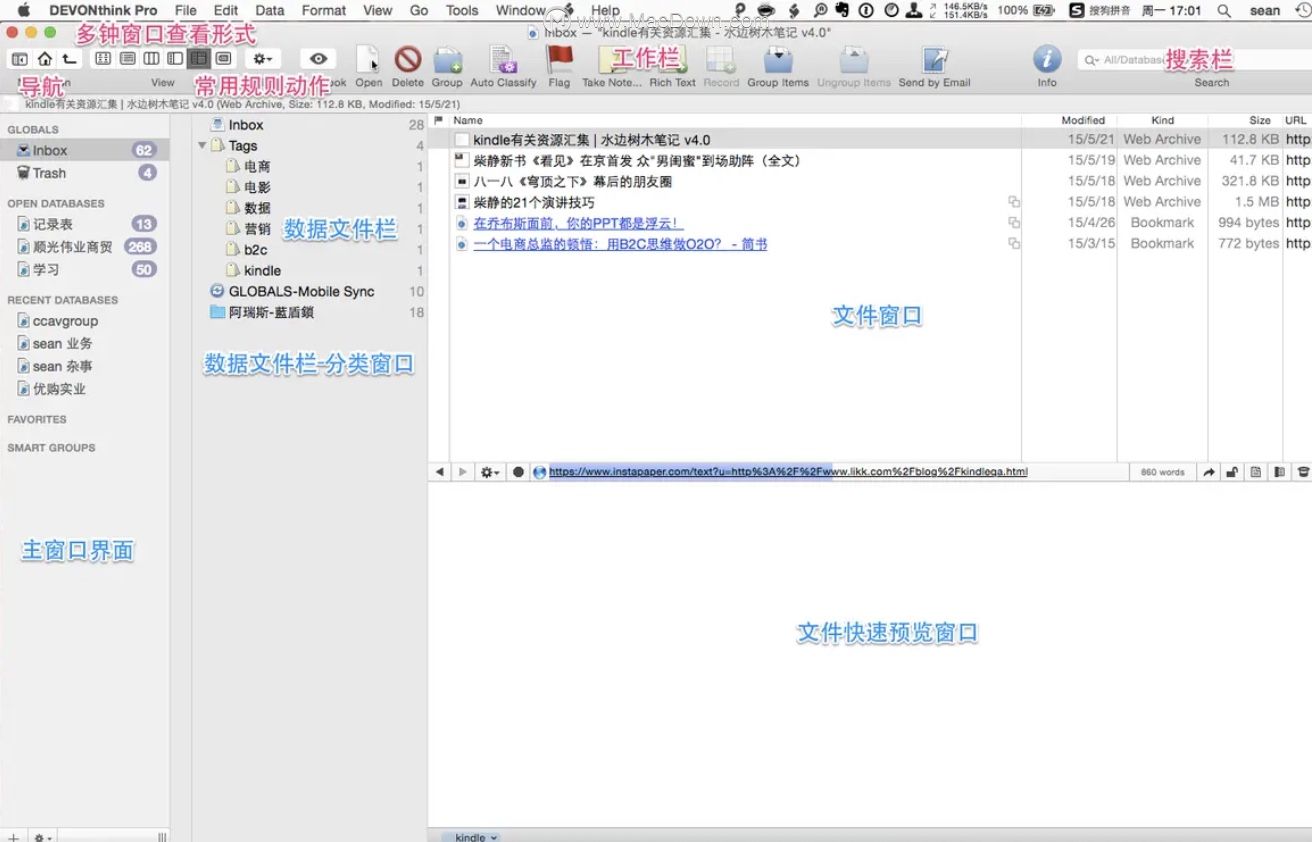
Task: Open the toolbar gear Action dropdown
Action: 263,59
